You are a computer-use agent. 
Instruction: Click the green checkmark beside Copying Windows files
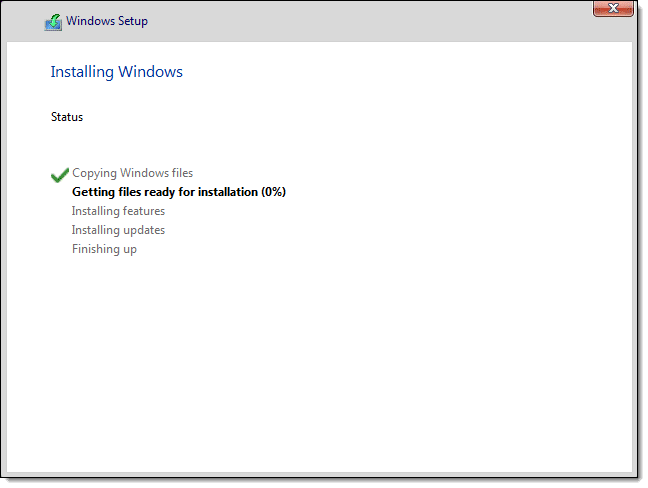(60, 175)
